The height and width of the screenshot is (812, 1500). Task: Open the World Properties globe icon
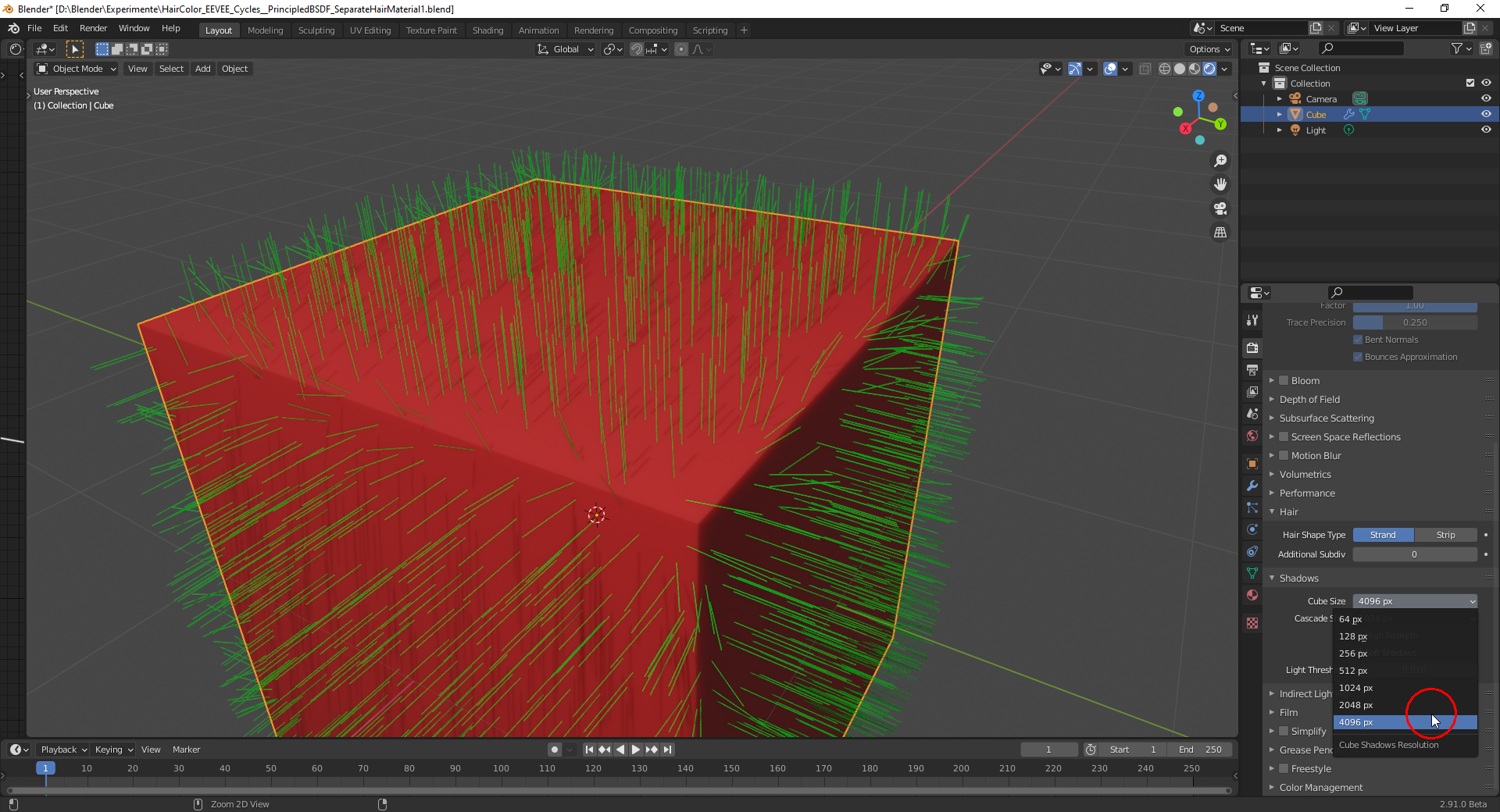click(1252, 436)
